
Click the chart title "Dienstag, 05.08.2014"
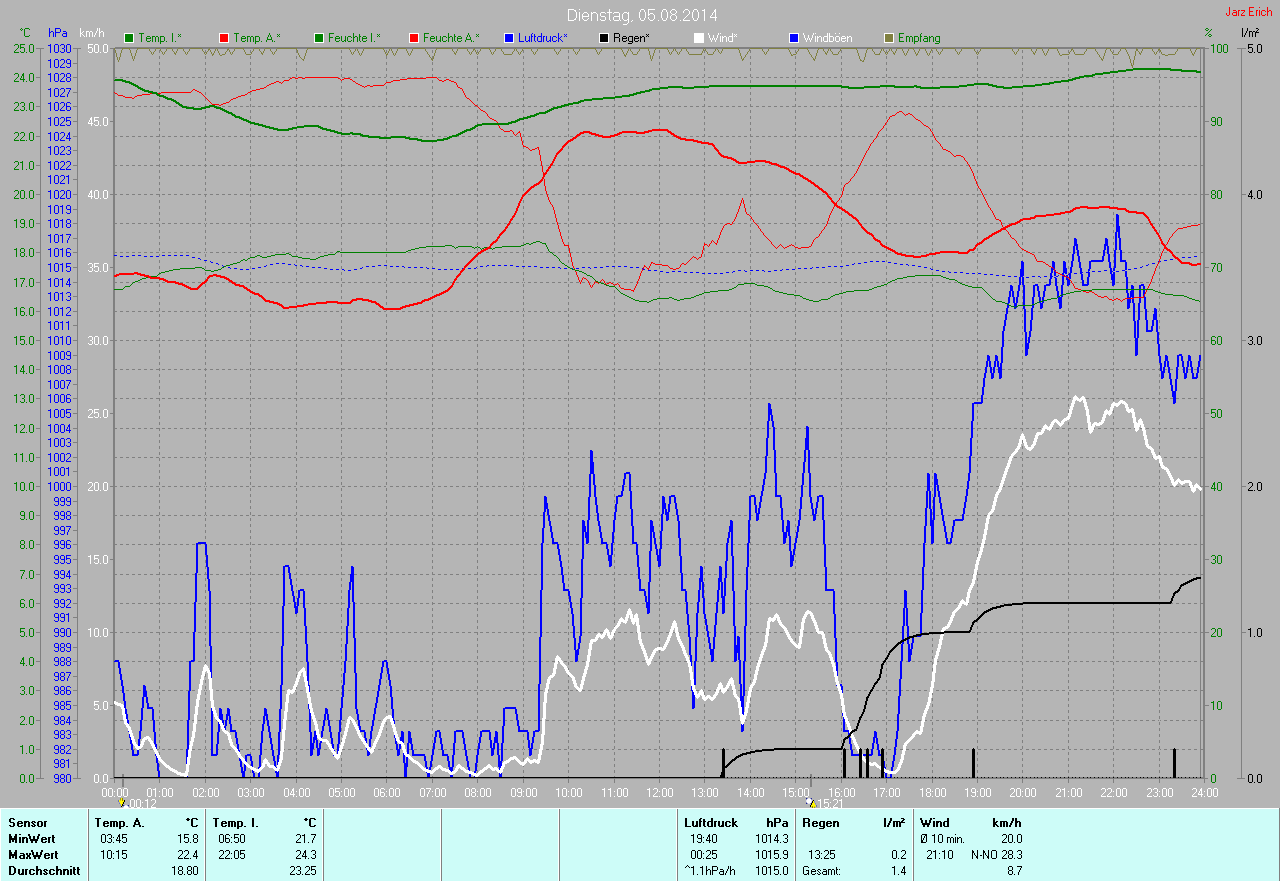tap(642, 15)
